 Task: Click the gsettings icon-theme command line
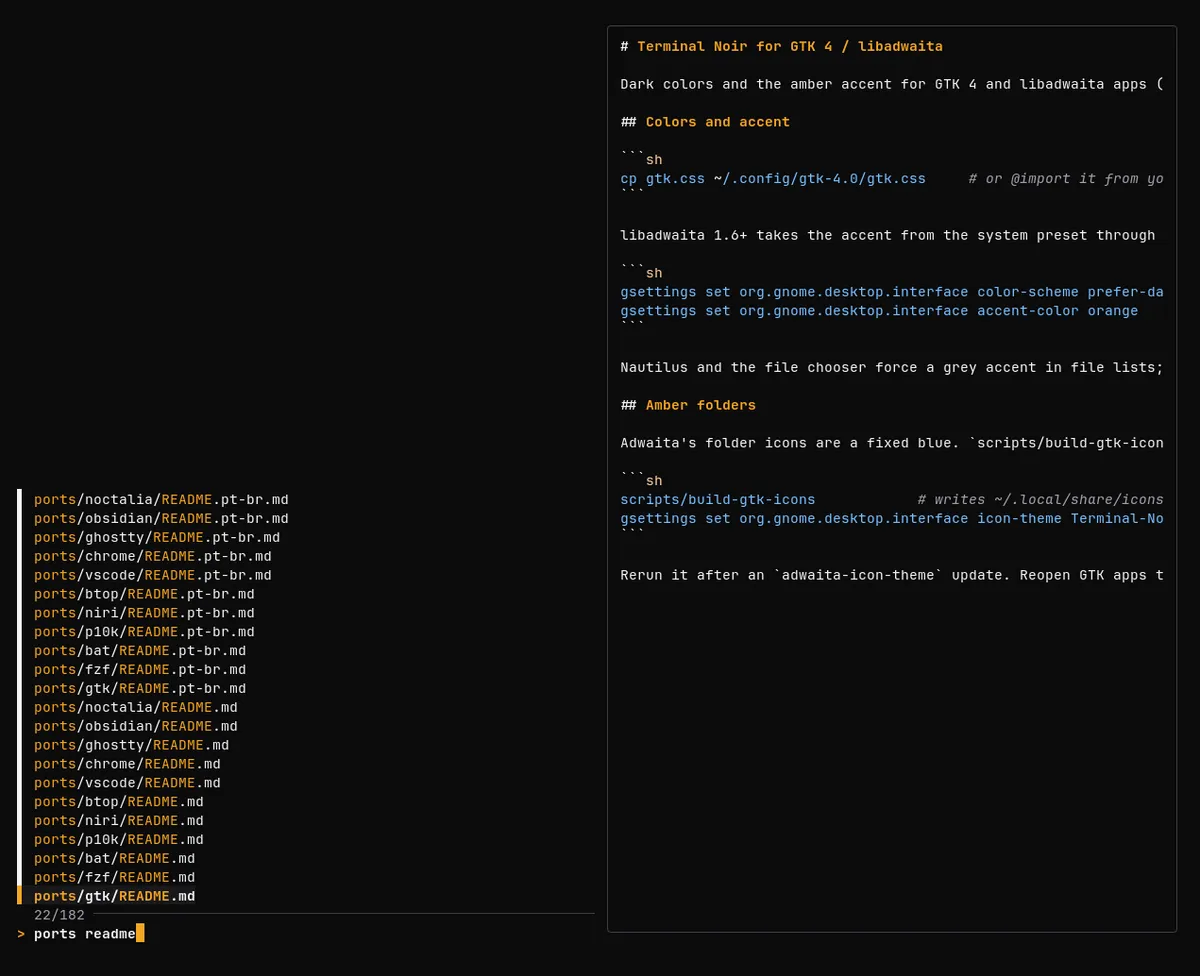point(892,518)
